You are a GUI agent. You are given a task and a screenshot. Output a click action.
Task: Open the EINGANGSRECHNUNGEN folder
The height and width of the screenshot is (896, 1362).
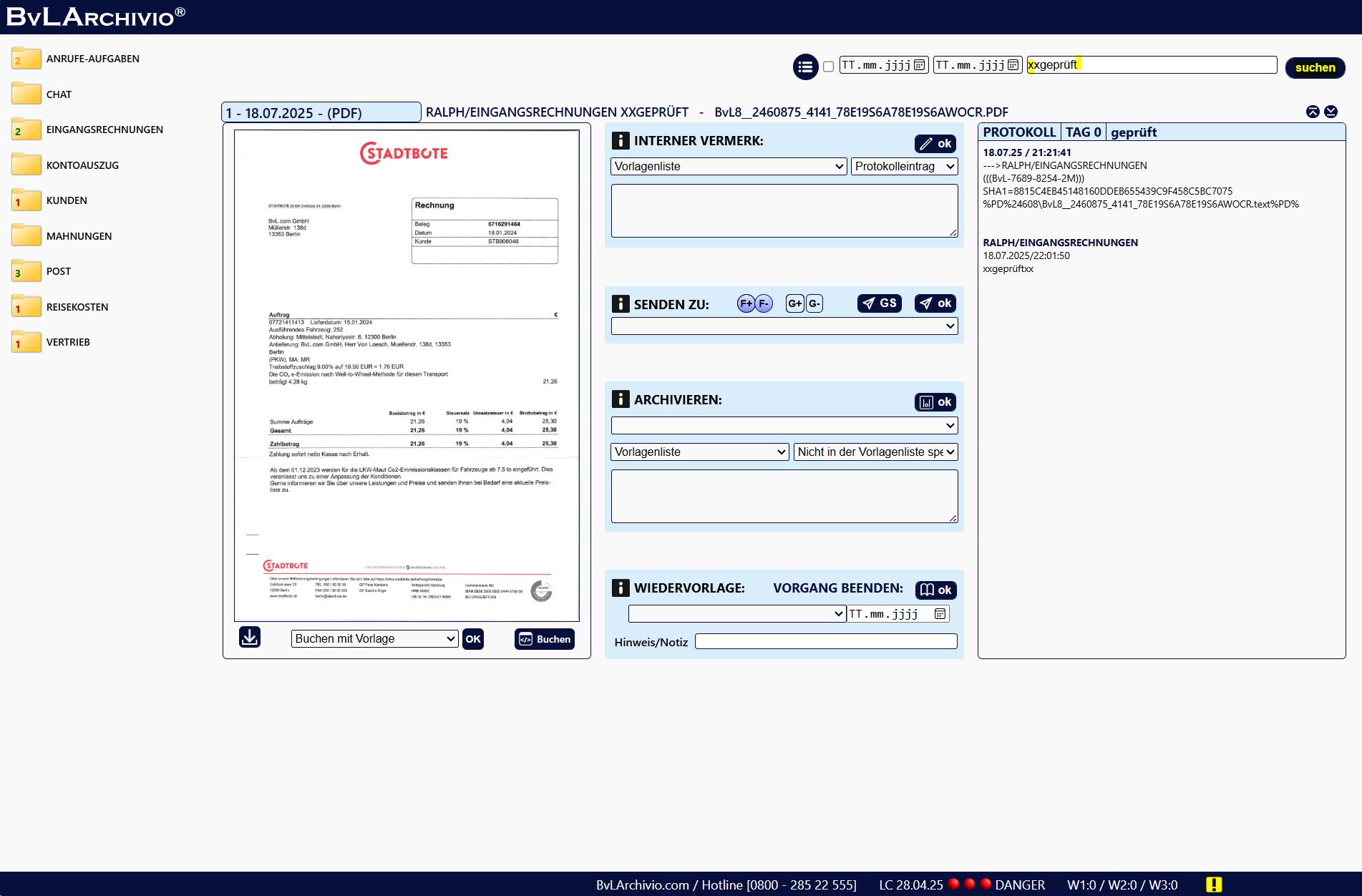(104, 130)
